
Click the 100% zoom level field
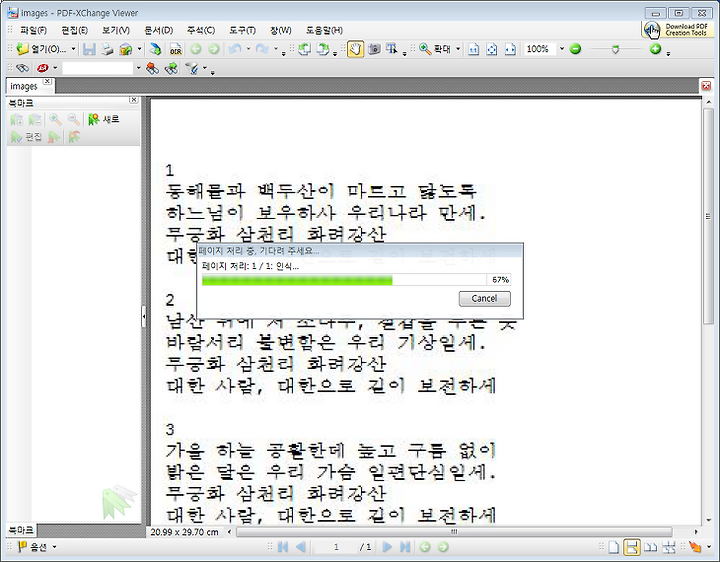(540, 49)
